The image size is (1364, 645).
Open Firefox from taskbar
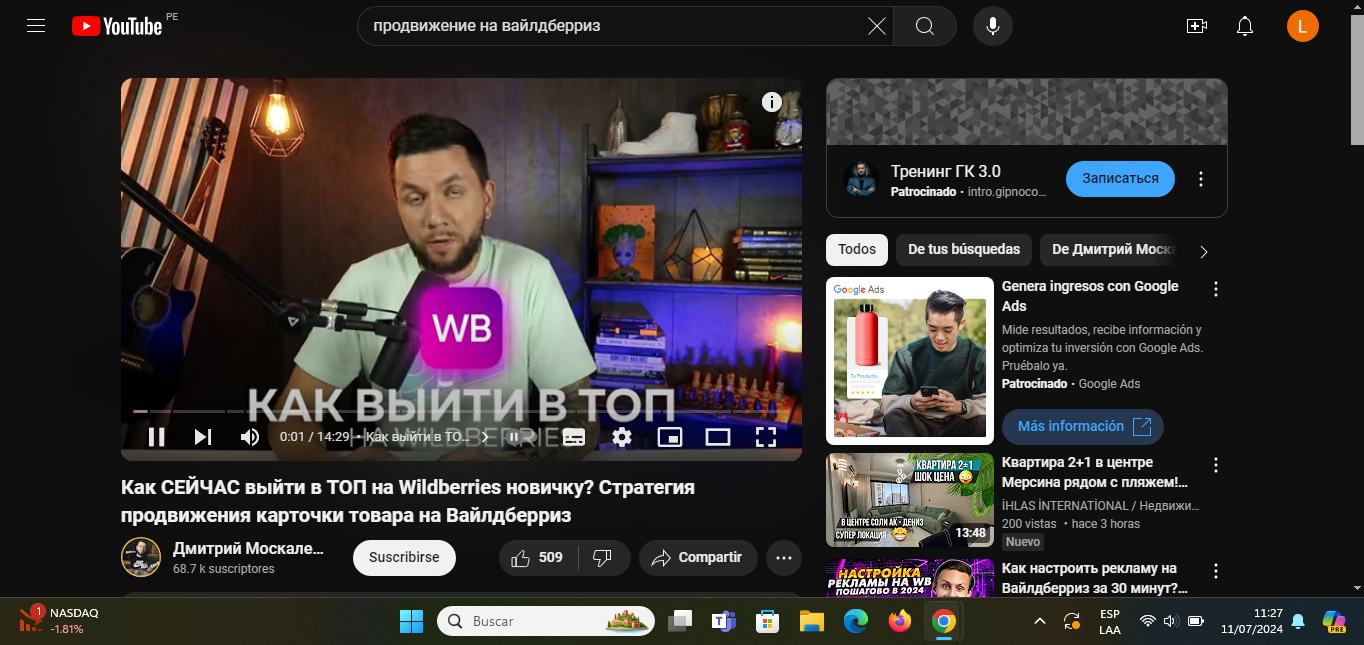(899, 621)
